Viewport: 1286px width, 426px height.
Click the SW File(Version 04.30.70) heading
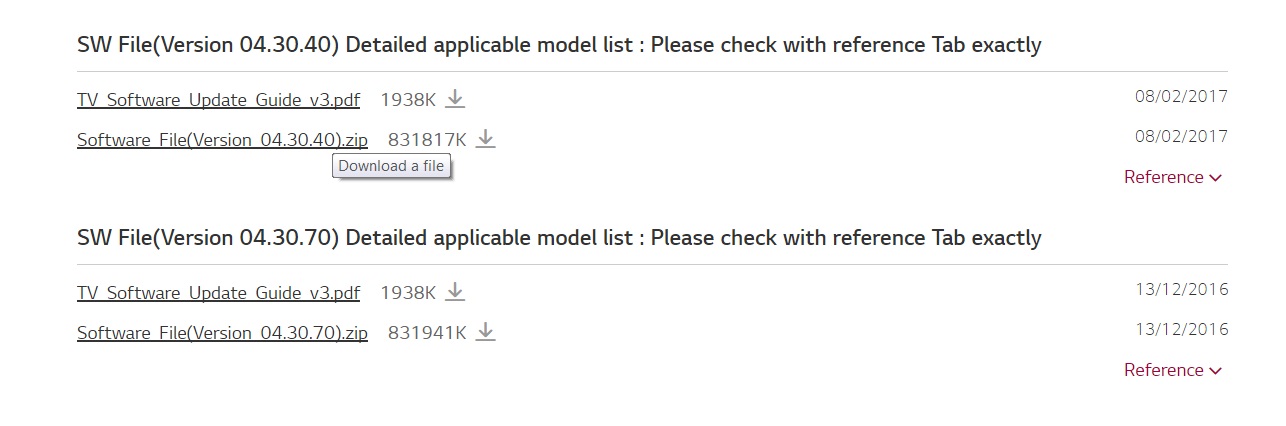coord(559,238)
